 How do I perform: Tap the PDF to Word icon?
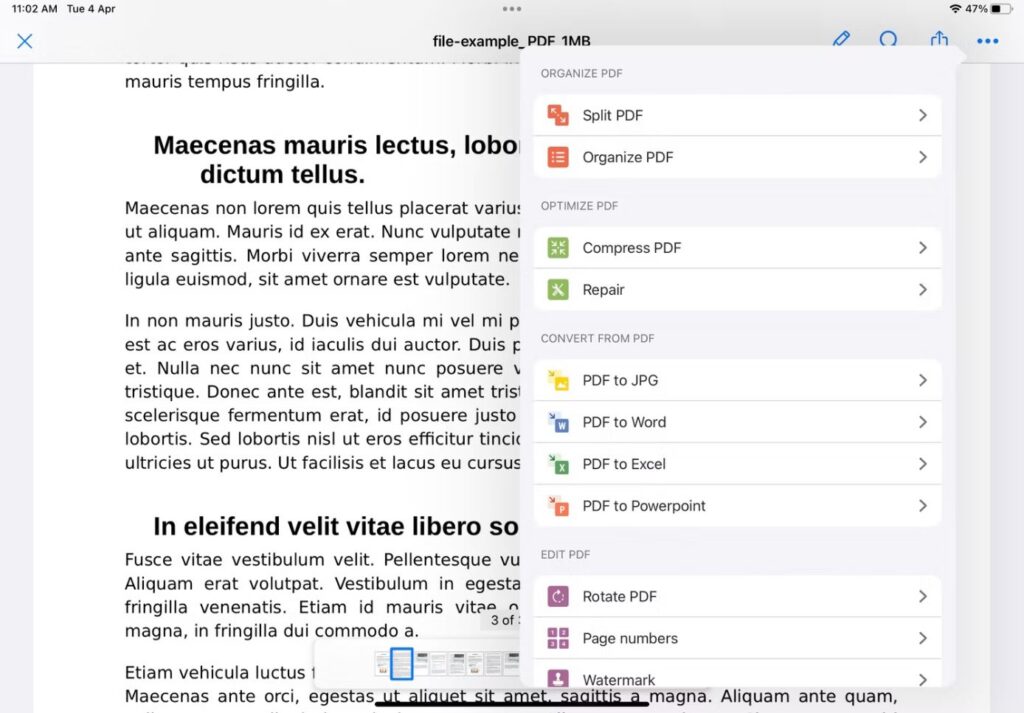click(558, 422)
